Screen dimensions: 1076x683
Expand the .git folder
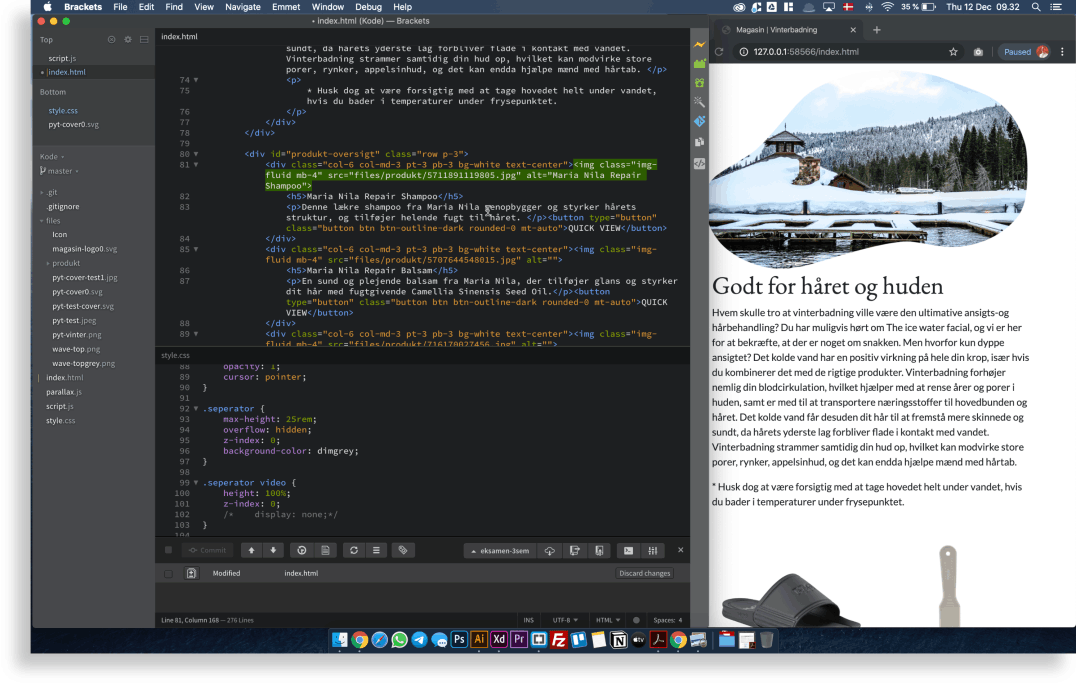pyautogui.click(x=49, y=192)
